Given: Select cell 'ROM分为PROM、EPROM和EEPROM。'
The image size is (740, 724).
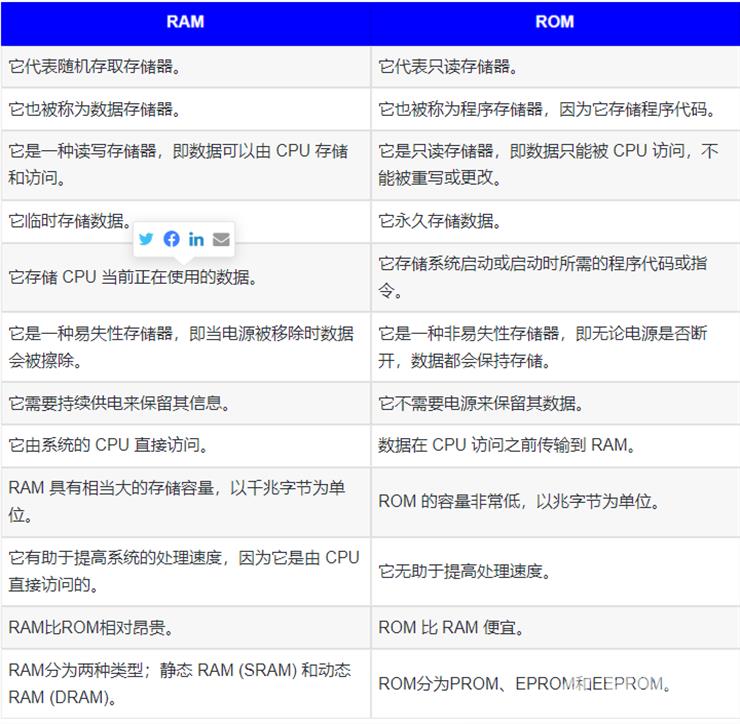Looking at the screenshot, I should click(555, 684).
